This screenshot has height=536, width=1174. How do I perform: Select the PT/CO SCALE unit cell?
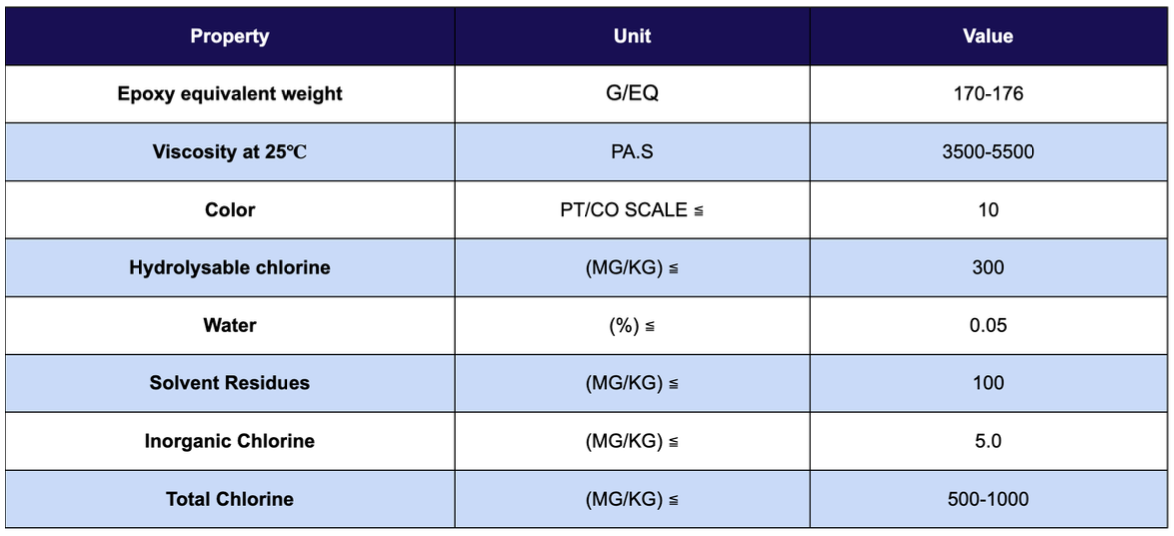point(632,210)
